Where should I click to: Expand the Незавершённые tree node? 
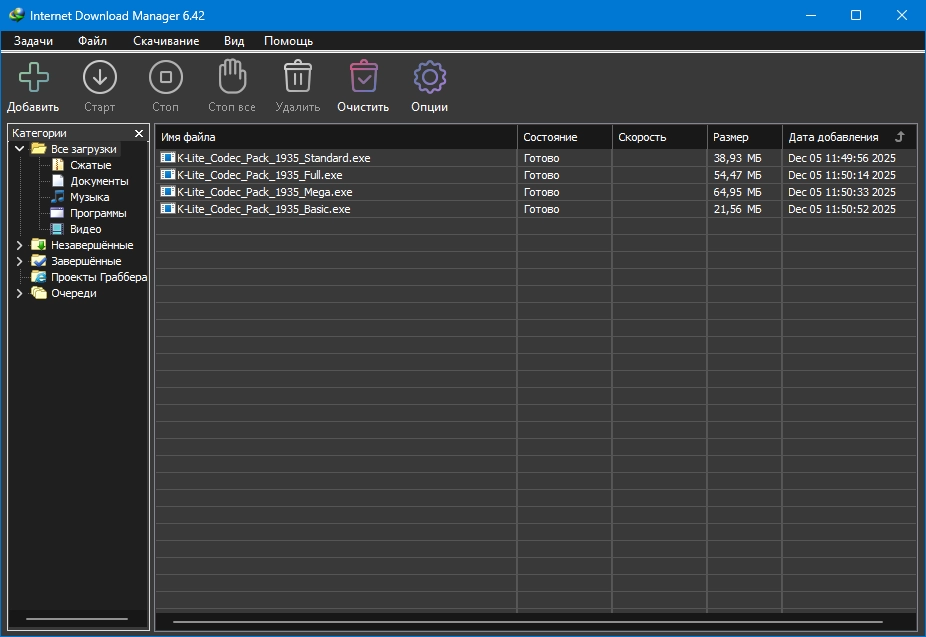coord(19,245)
